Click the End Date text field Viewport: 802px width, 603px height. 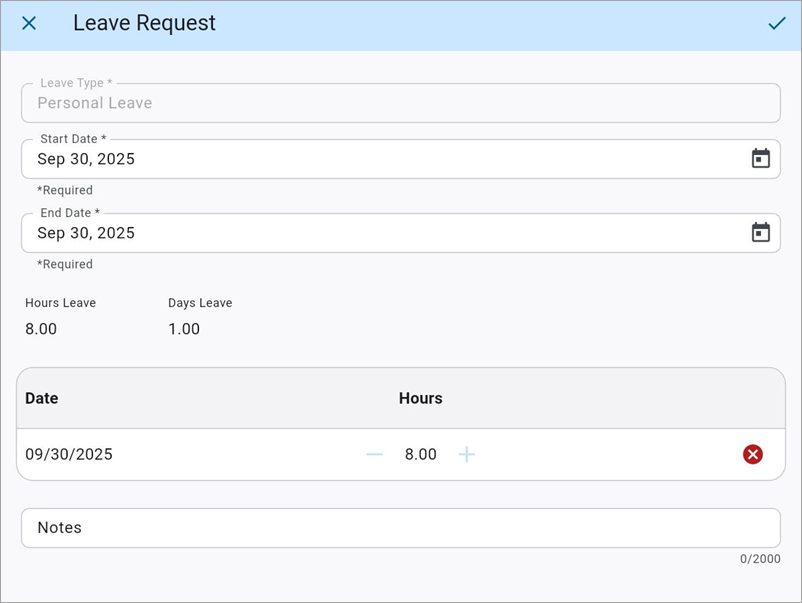coord(380,233)
